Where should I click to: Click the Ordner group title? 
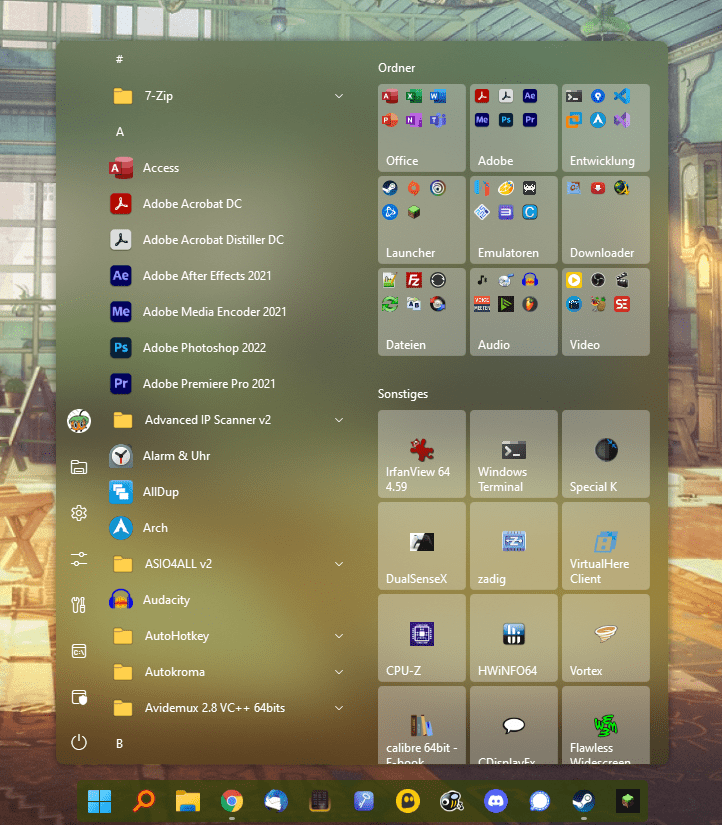point(396,68)
